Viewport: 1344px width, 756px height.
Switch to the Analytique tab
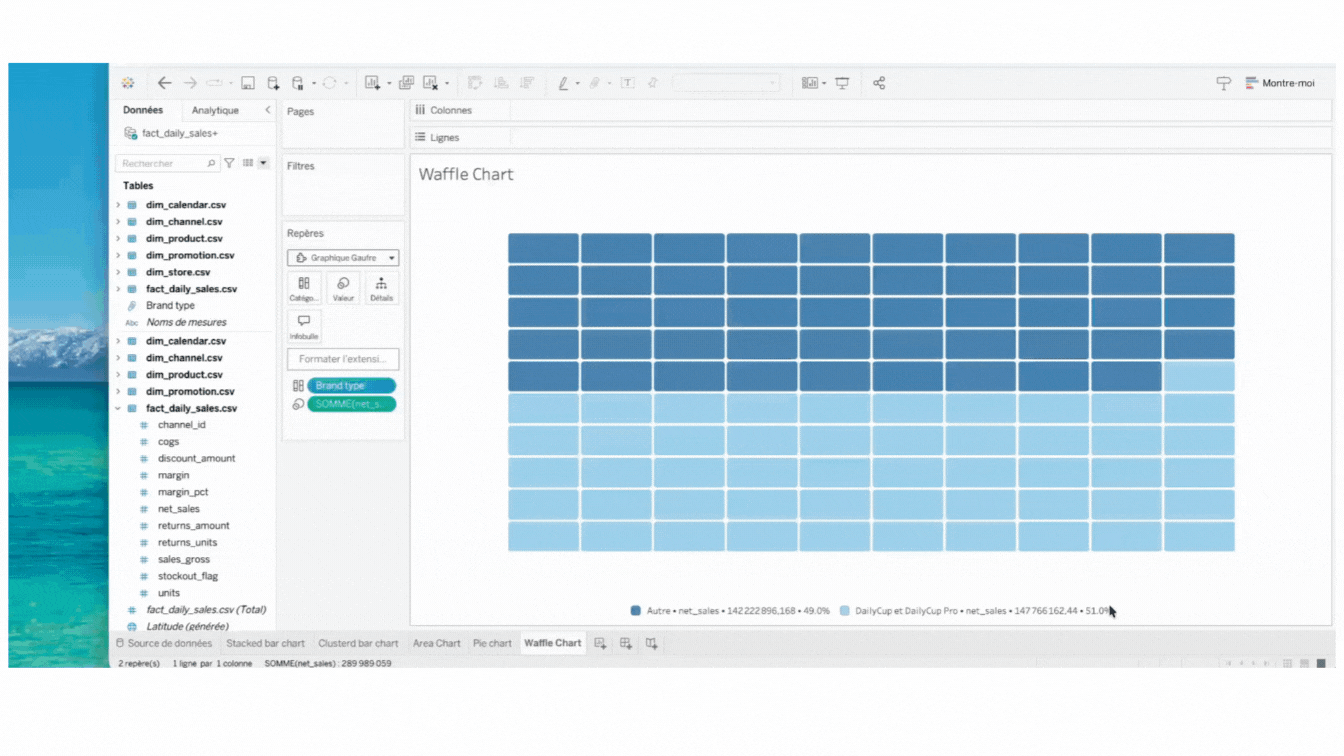point(215,110)
